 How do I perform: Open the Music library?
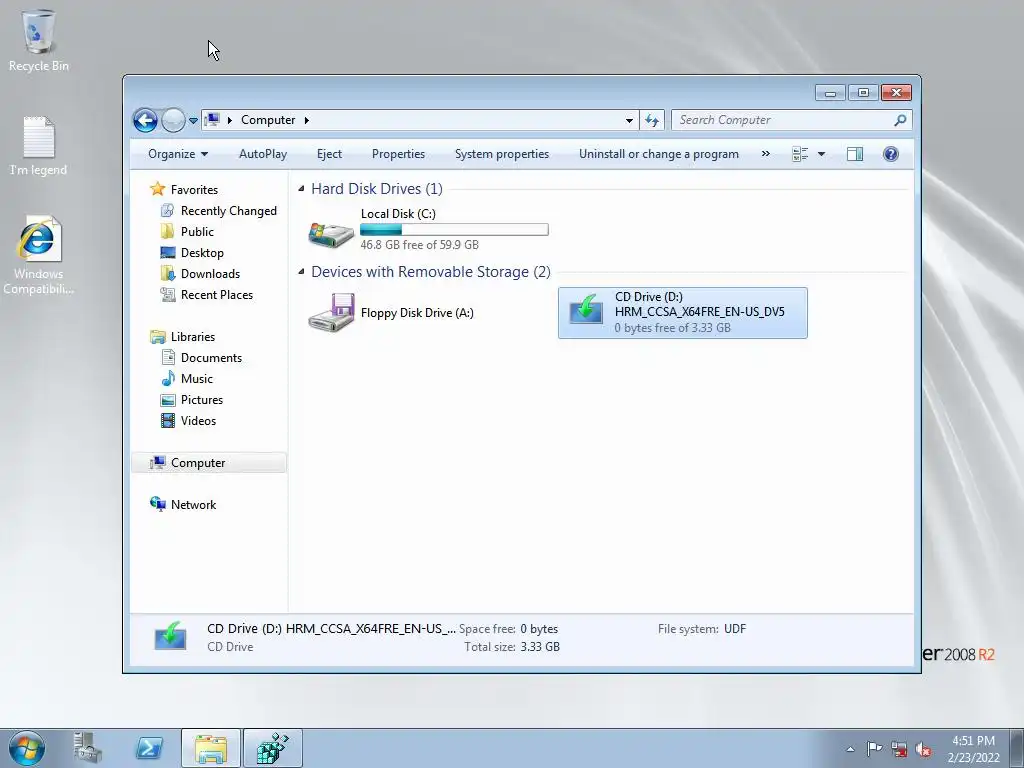point(197,379)
